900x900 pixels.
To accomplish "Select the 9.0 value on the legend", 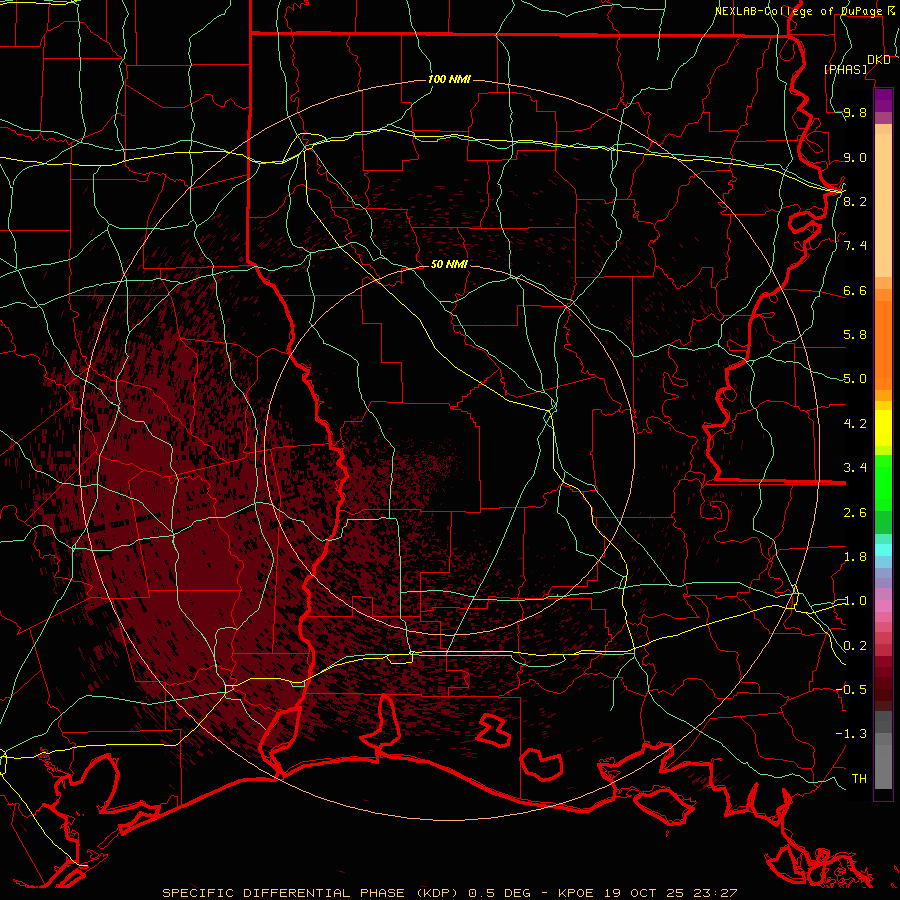I will tap(855, 157).
